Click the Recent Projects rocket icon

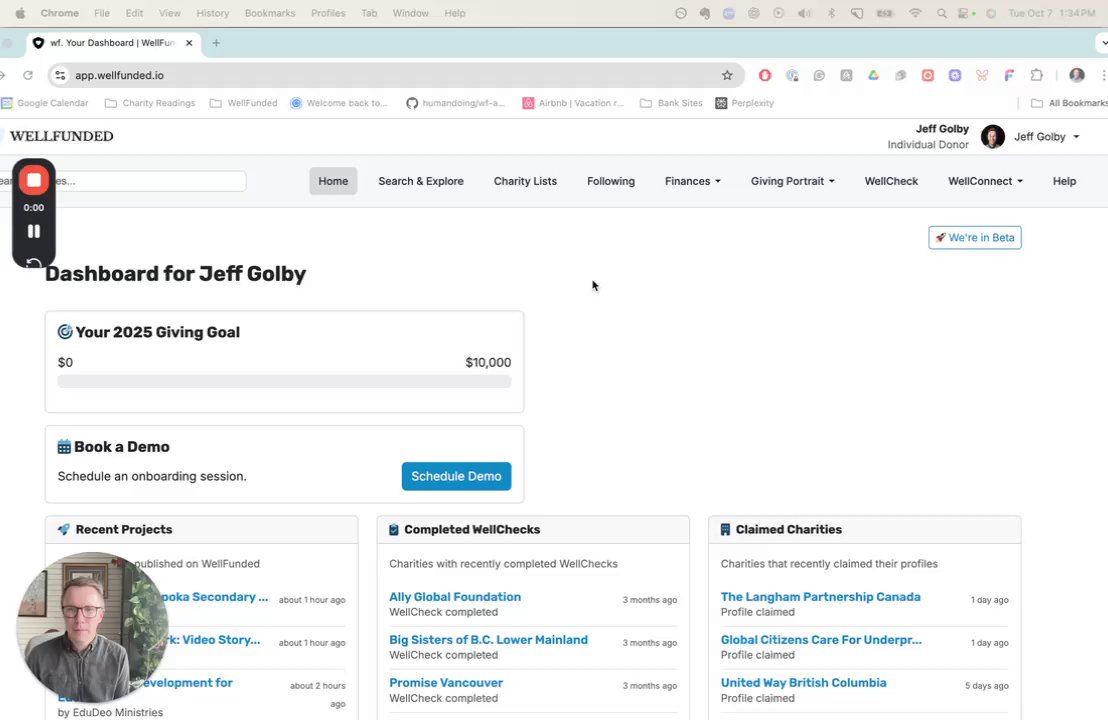(x=64, y=529)
